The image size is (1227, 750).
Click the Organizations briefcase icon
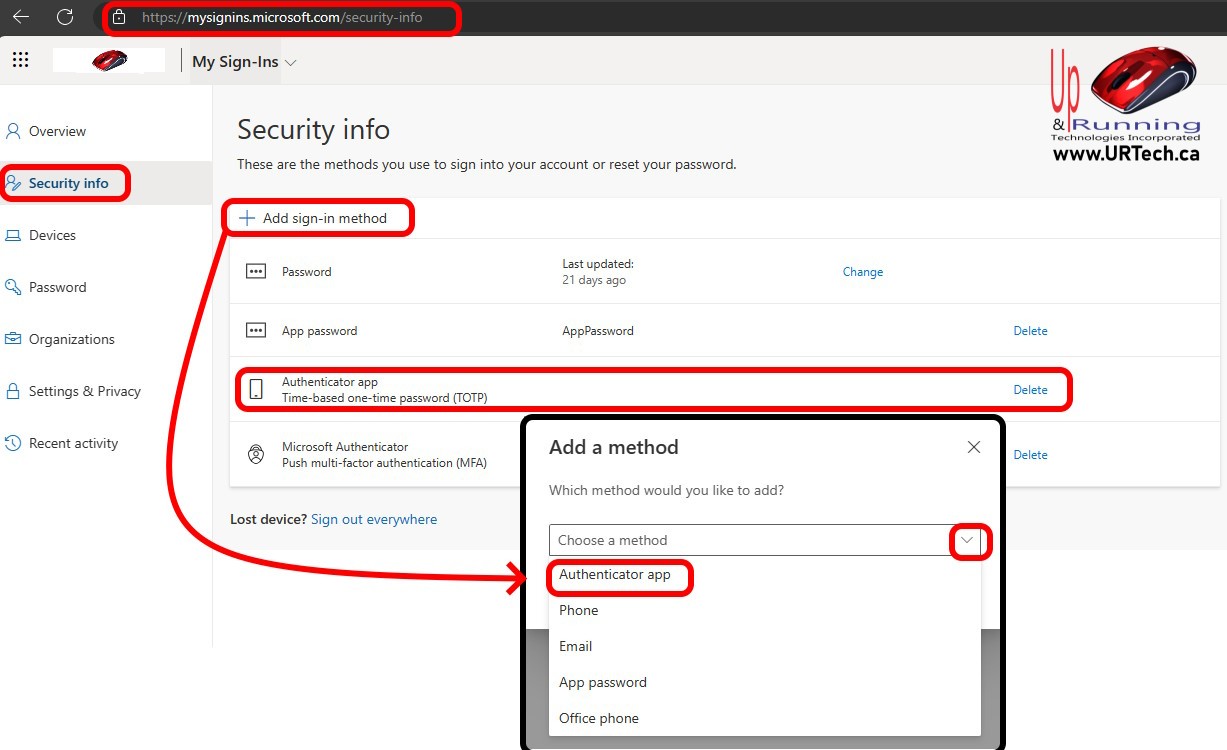[13, 339]
